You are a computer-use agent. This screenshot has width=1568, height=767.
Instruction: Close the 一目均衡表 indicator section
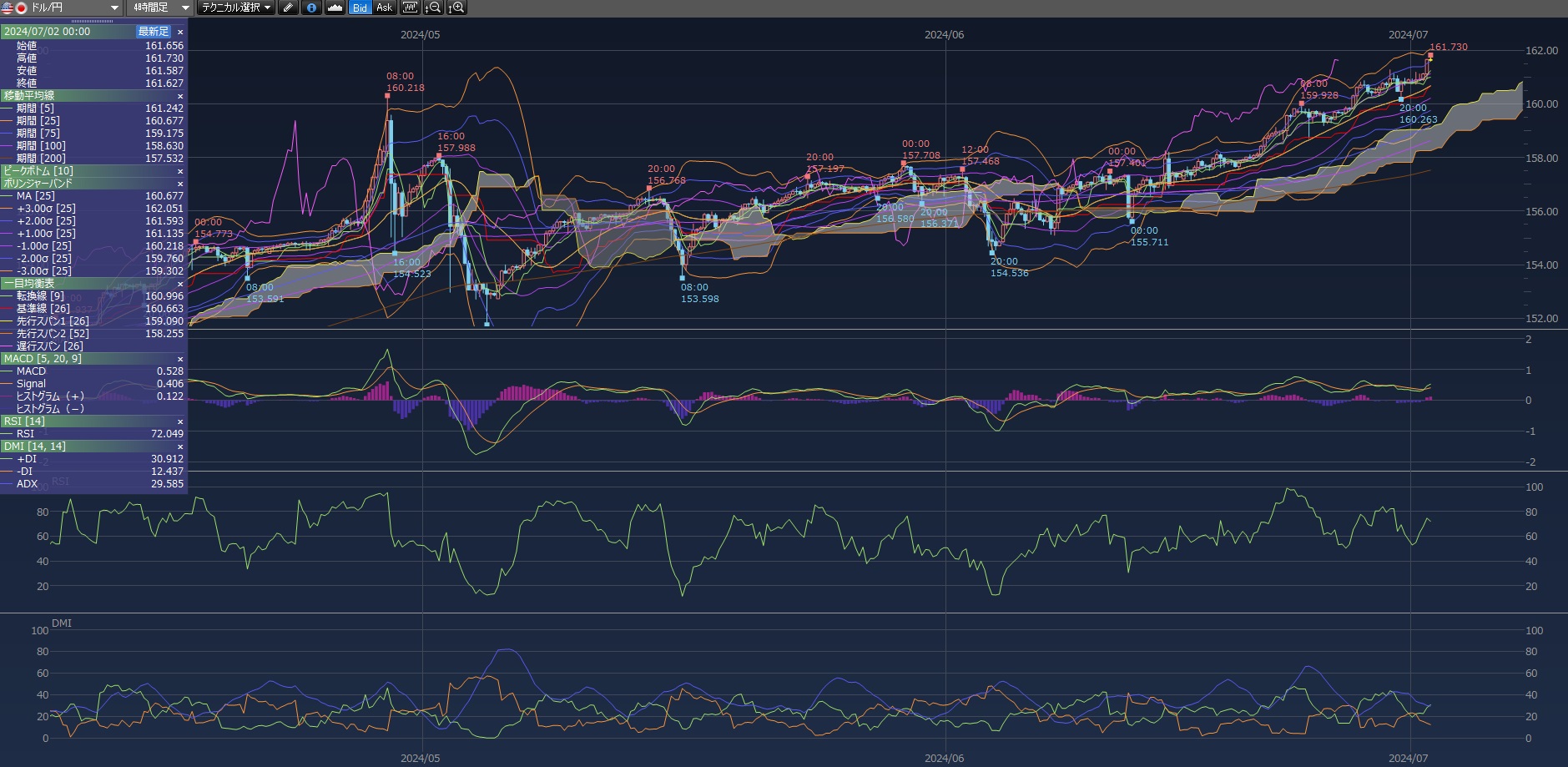coord(180,284)
